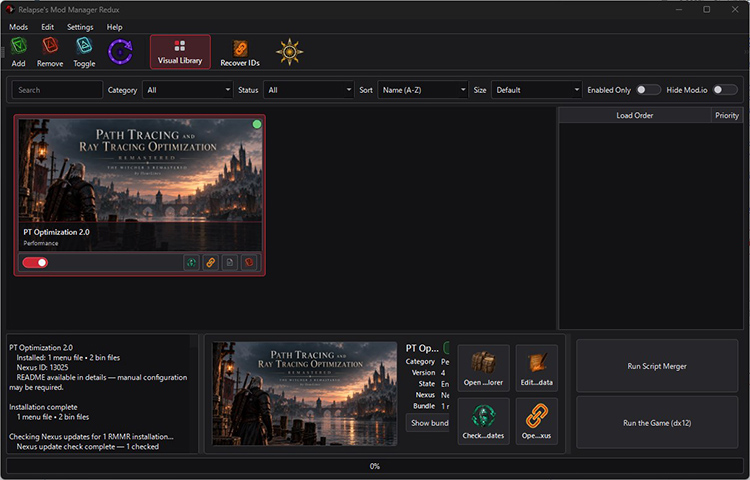Turn on the Hide Mod.io switch
Viewport: 750px width, 480px height.
coord(725,90)
